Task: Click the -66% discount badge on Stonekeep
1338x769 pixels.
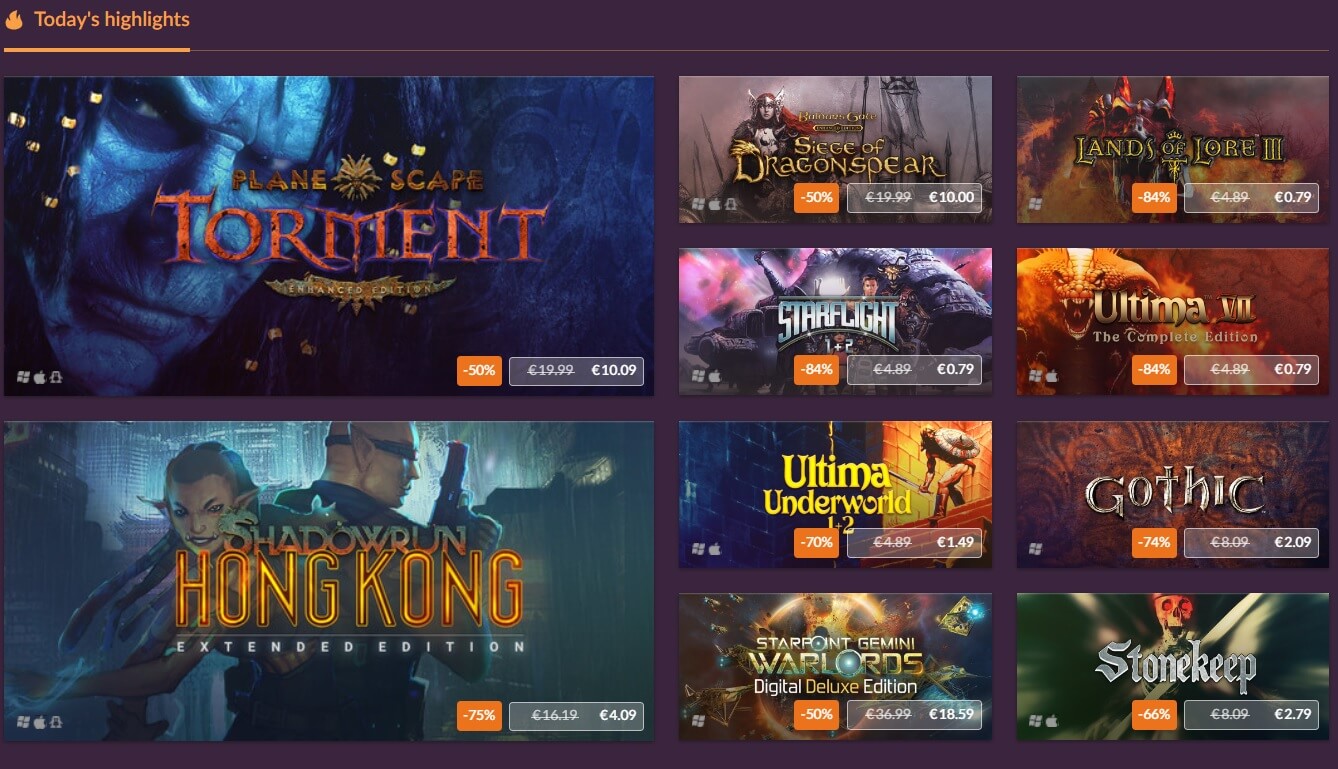Action: 1154,715
